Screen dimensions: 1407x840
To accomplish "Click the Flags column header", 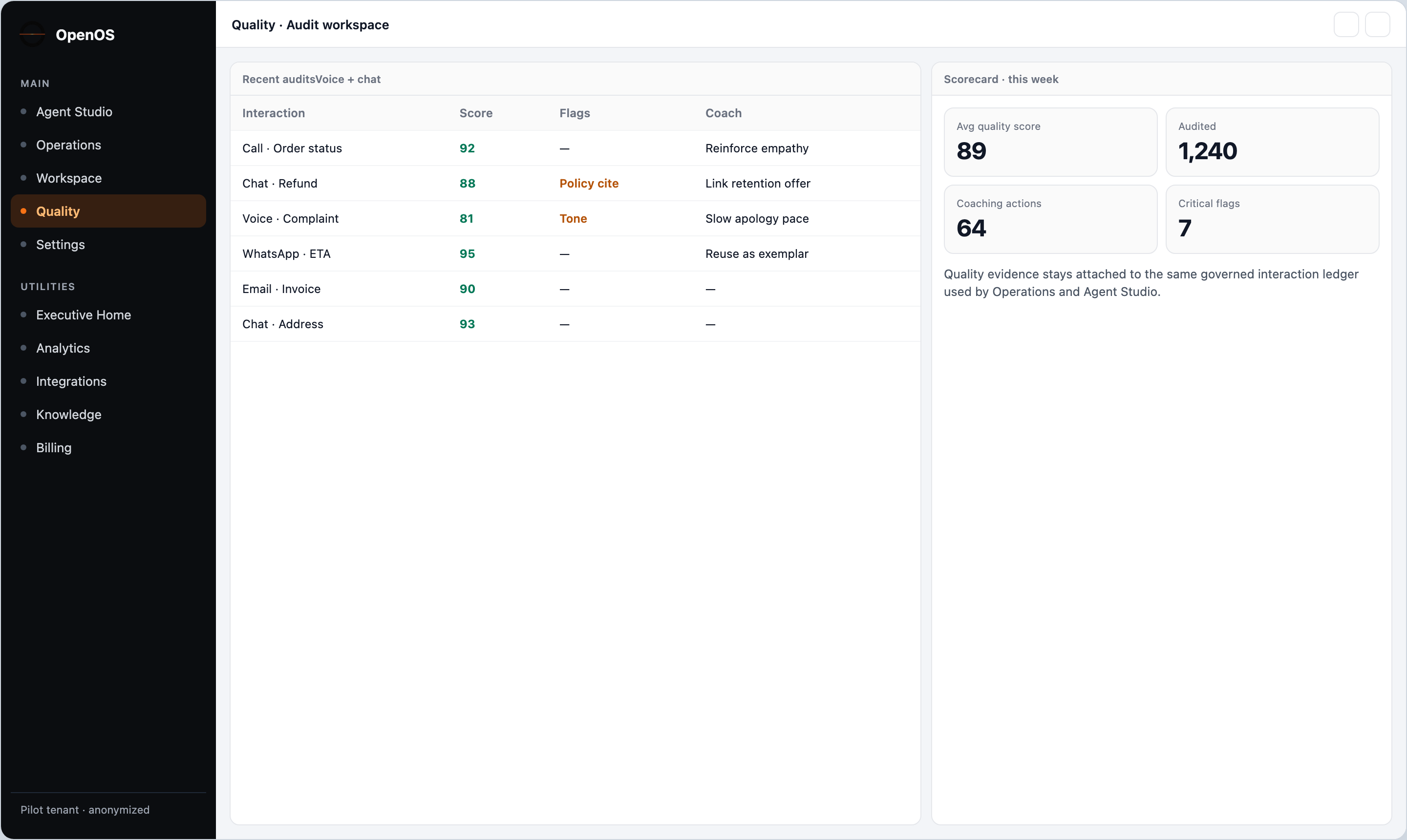I will pos(575,113).
